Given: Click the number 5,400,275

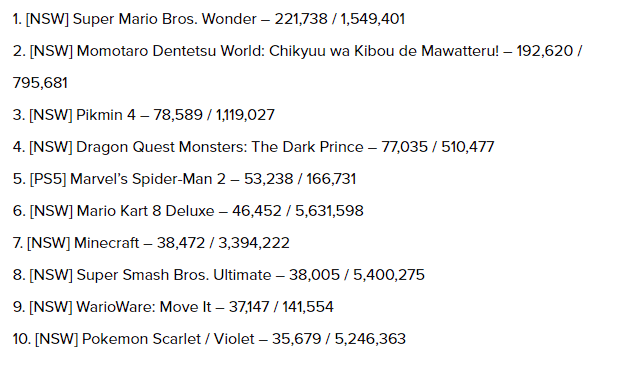Looking at the screenshot, I should click(x=389, y=275).
